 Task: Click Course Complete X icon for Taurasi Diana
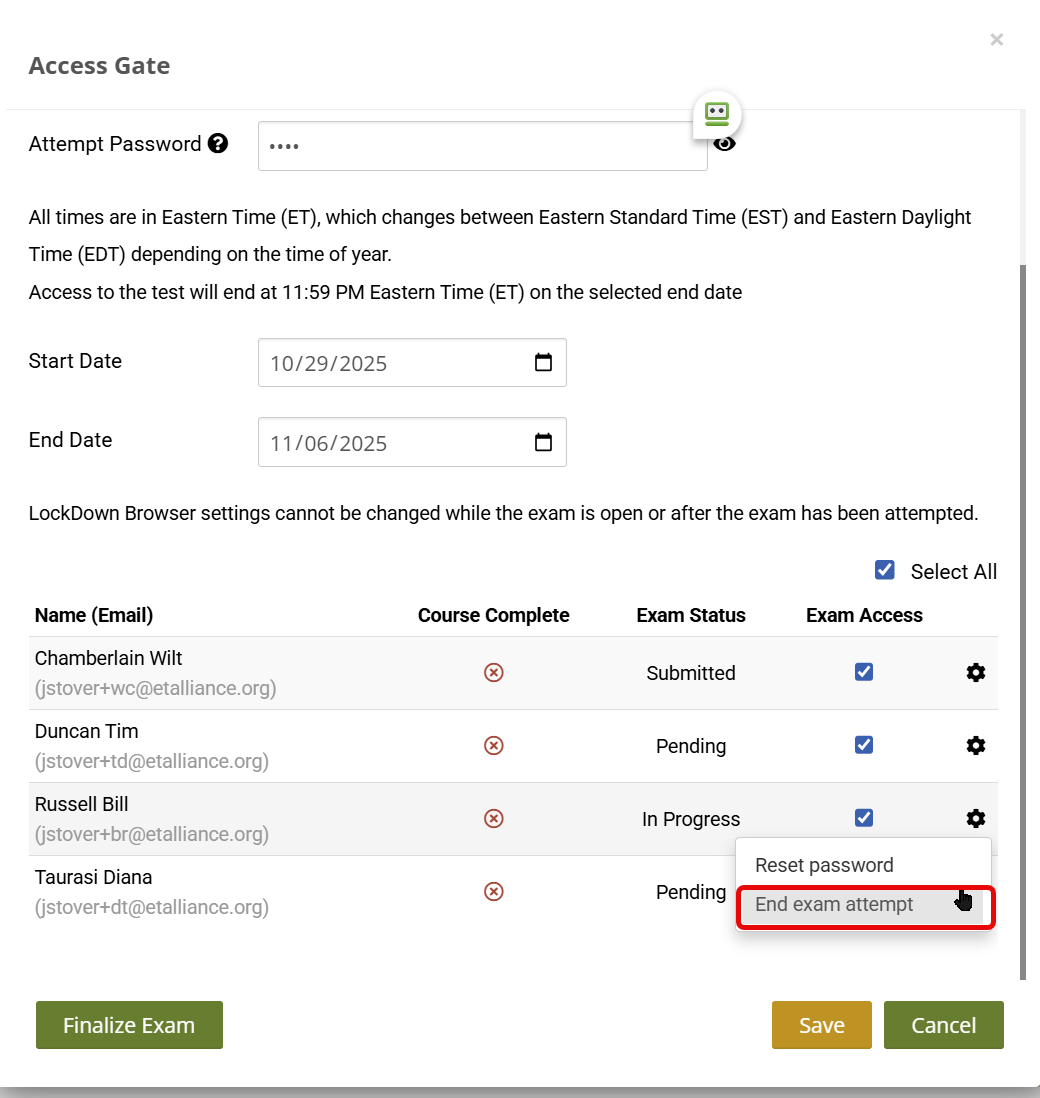(x=493, y=892)
